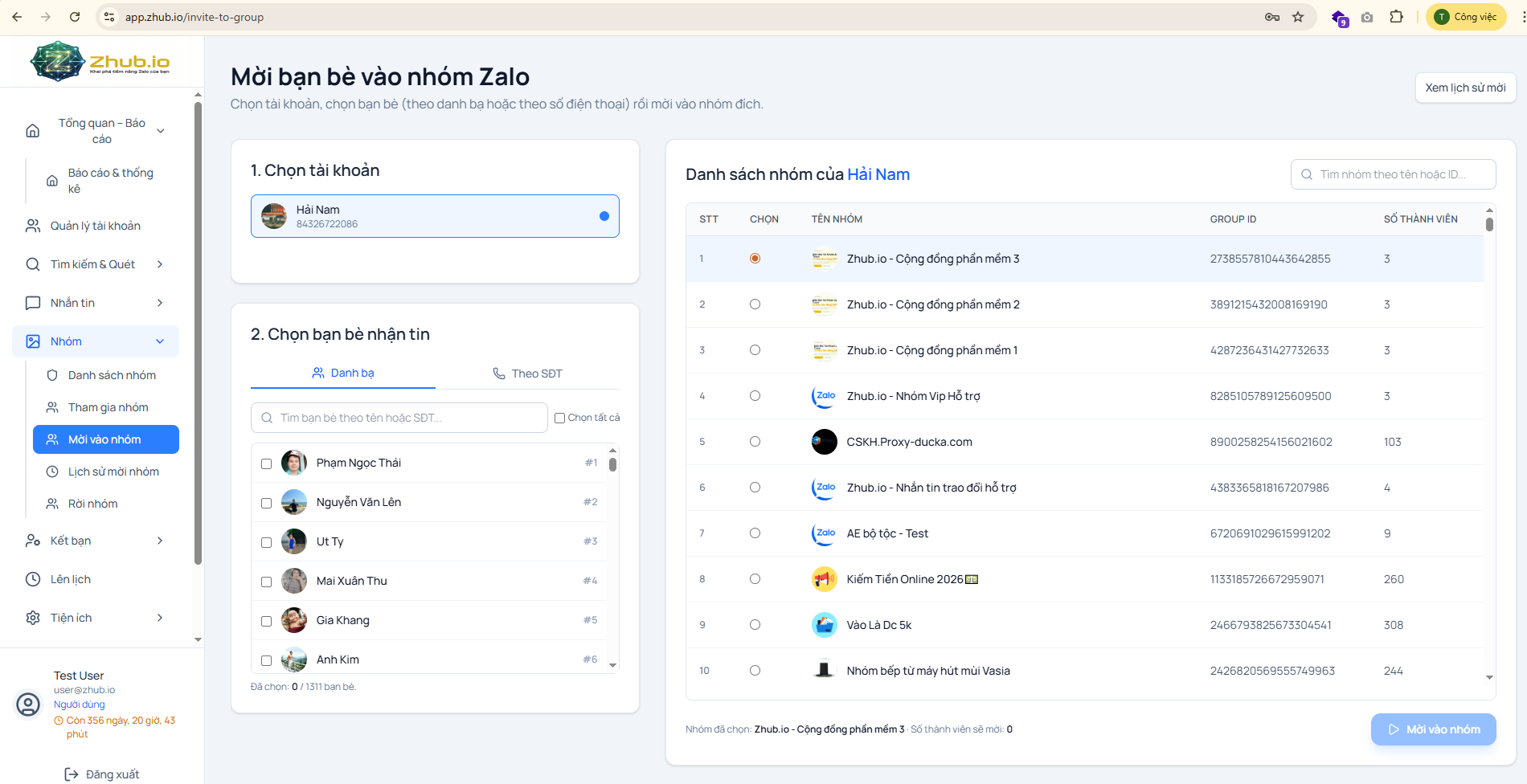Click the Lên lịch clock icon
The width and height of the screenshot is (1527, 784).
coord(33,579)
